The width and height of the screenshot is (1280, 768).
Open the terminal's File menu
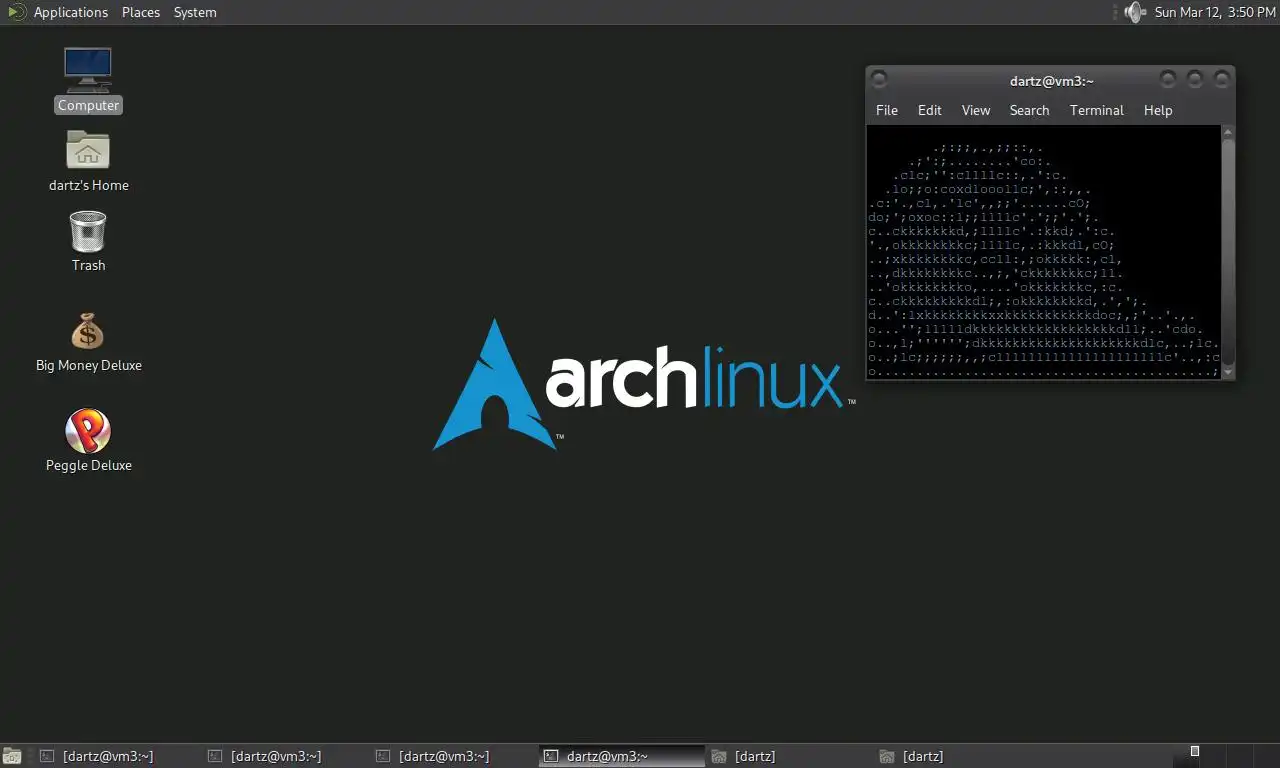click(887, 110)
